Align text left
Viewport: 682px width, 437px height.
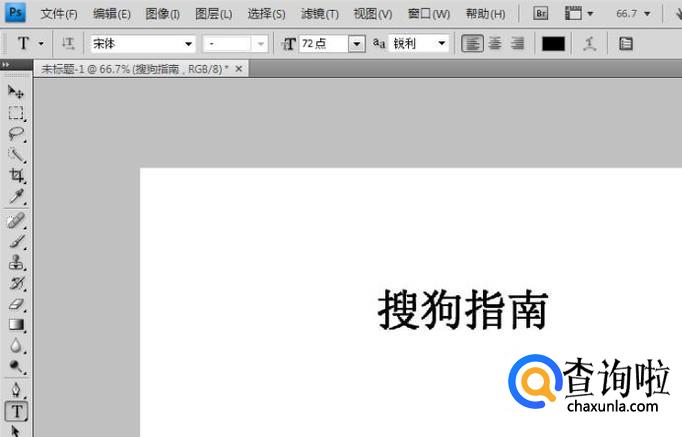tap(472, 43)
